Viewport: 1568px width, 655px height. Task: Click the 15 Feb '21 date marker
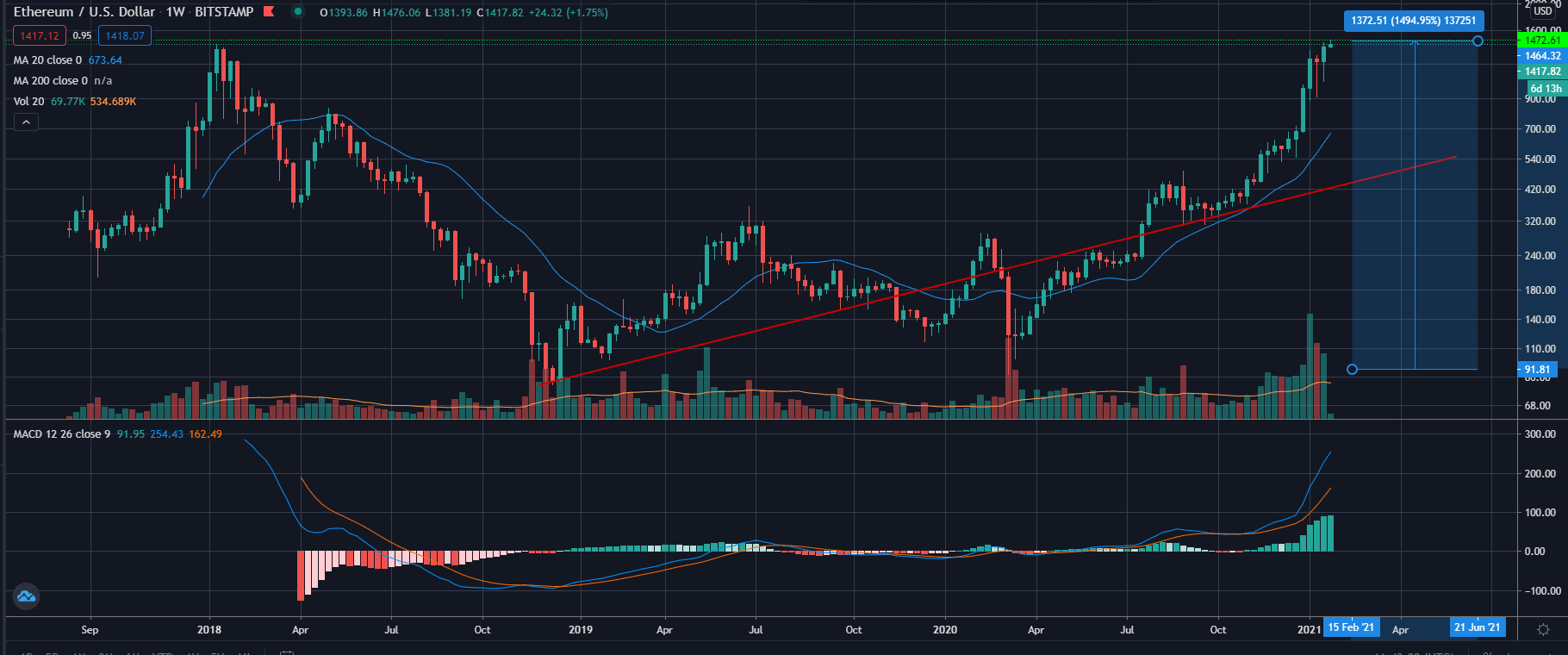(1351, 627)
